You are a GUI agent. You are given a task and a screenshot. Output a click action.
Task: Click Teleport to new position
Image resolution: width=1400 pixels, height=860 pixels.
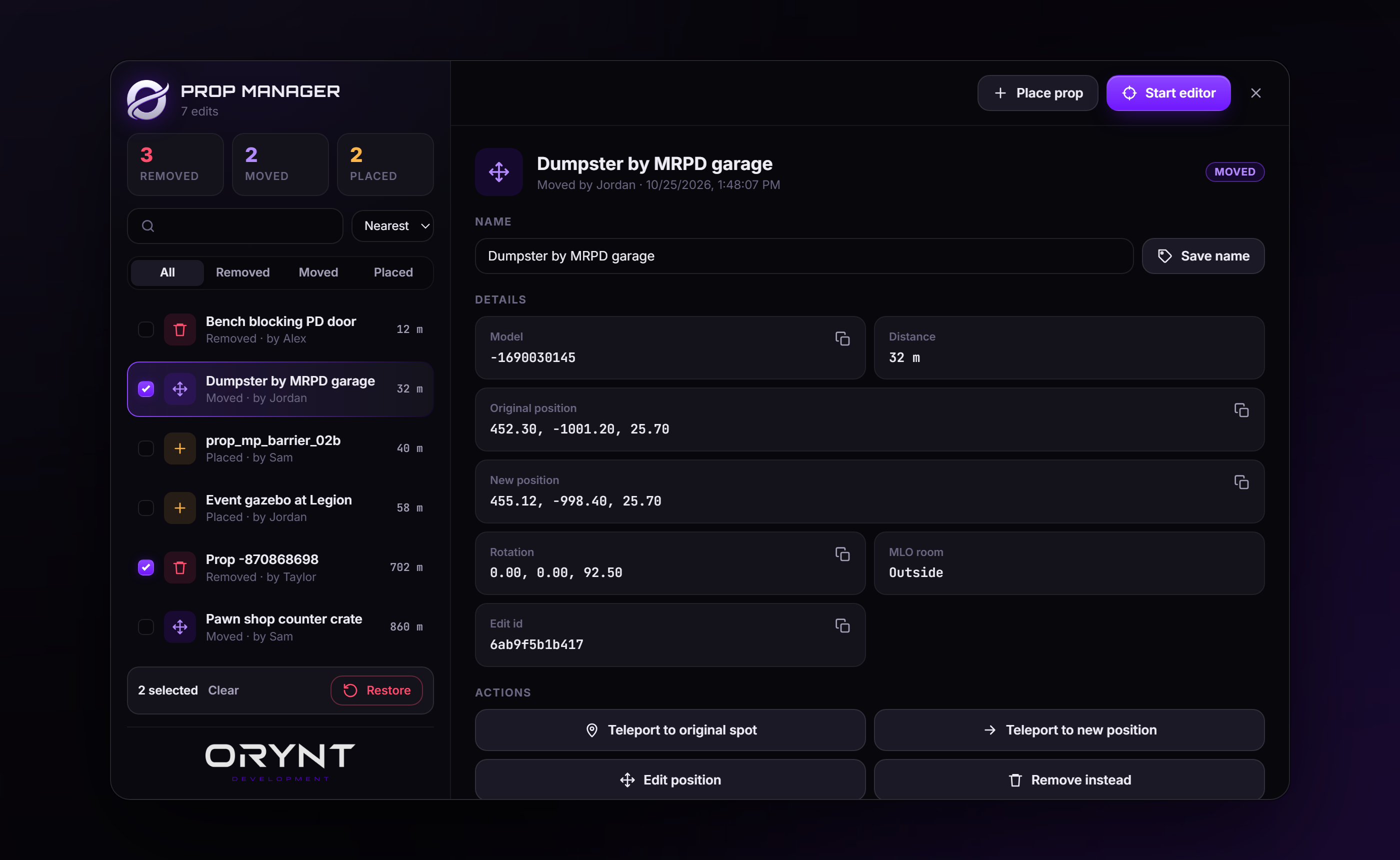click(x=1069, y=730)
